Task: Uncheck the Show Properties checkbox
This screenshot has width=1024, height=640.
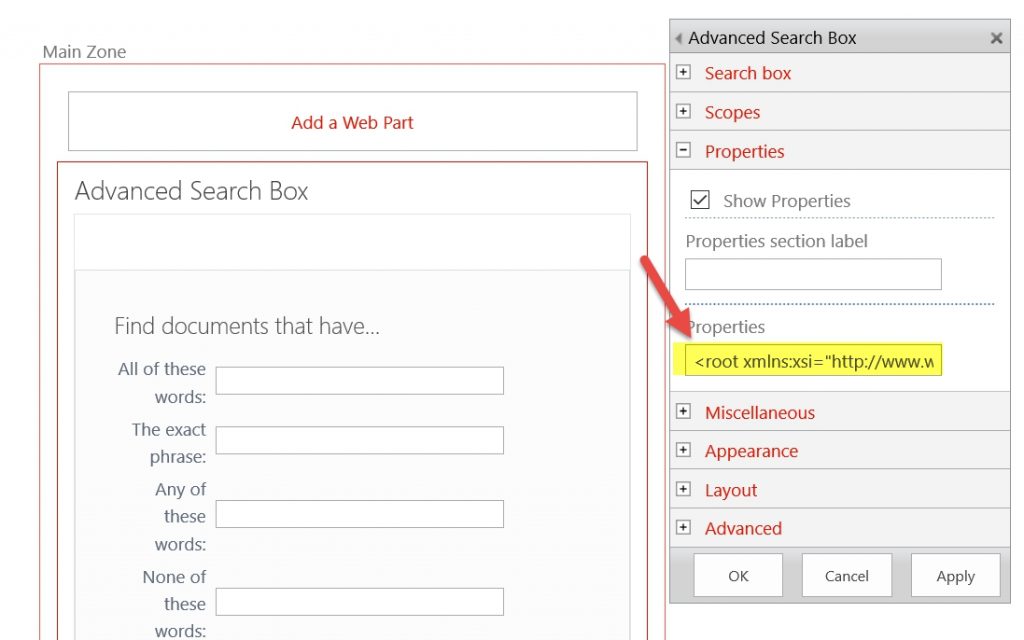Action: pyautogui.click(x=699, y=199)
